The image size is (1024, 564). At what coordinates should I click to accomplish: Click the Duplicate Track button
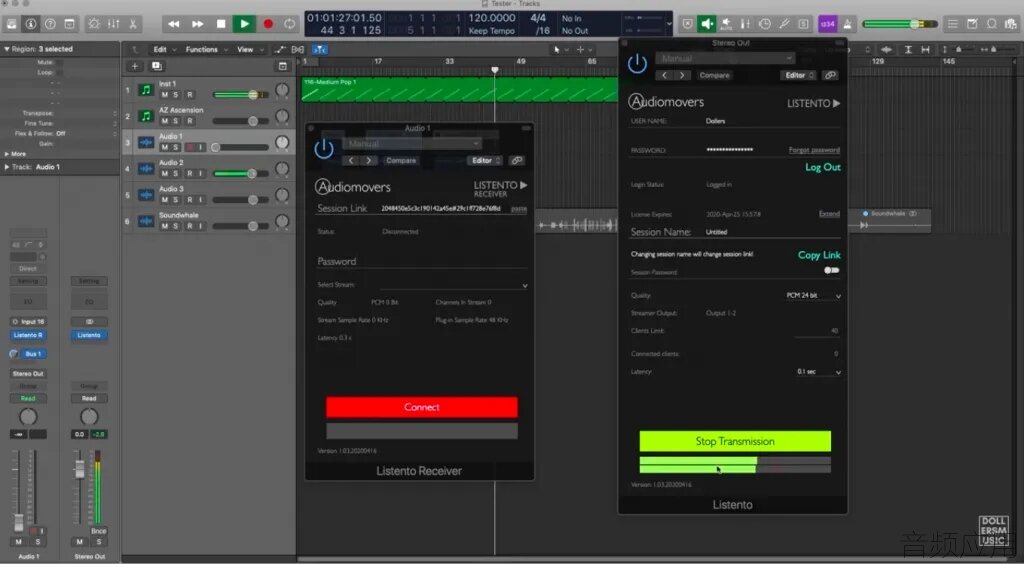[x=157, y=66]
